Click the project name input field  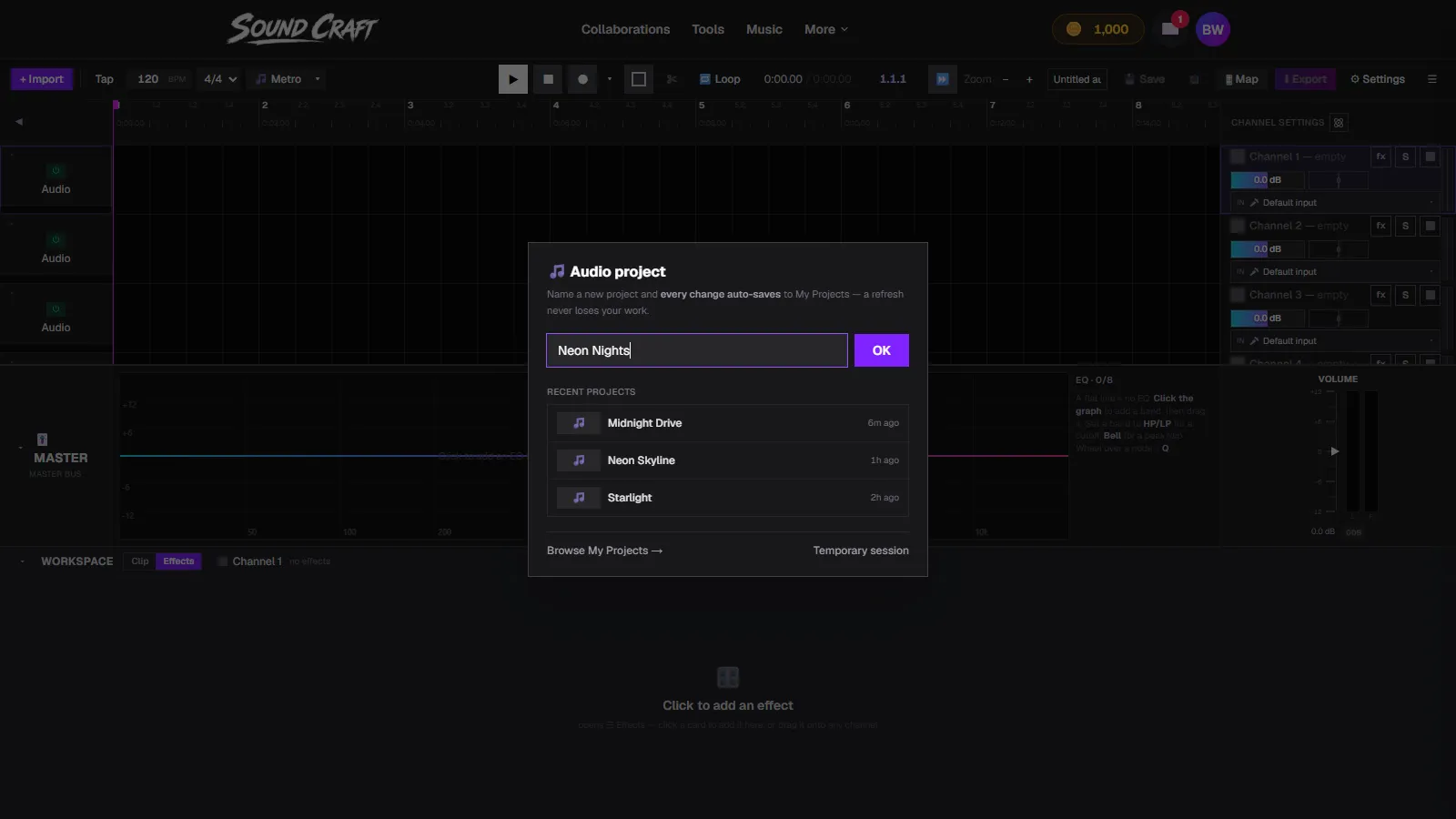tap(696, 350)
